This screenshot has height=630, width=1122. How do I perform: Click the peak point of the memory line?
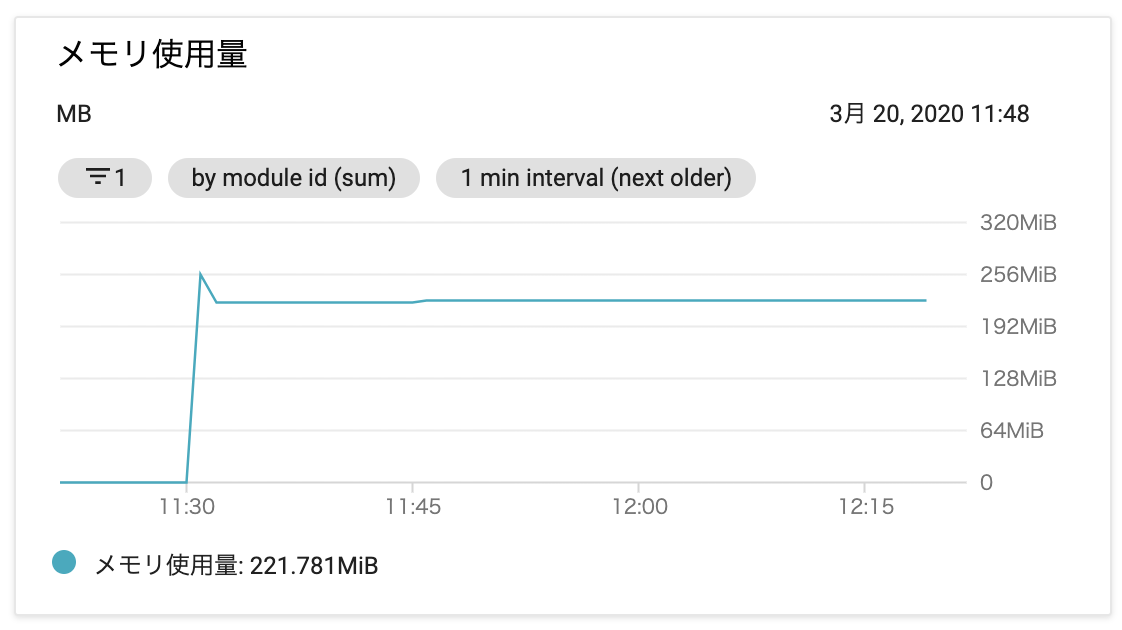pos(200,273)
